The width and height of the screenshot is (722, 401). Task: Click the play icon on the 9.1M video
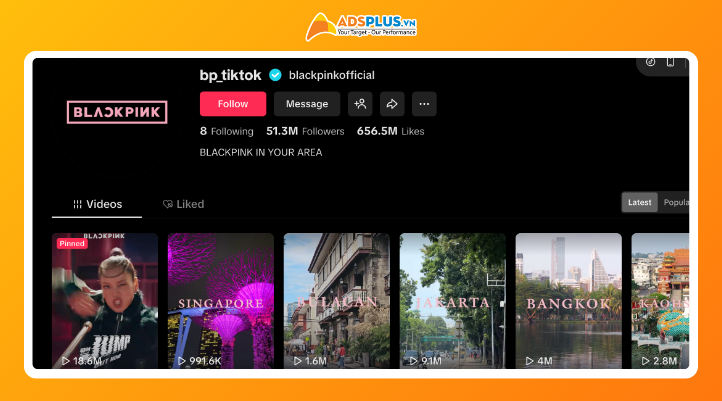point(413,361)
